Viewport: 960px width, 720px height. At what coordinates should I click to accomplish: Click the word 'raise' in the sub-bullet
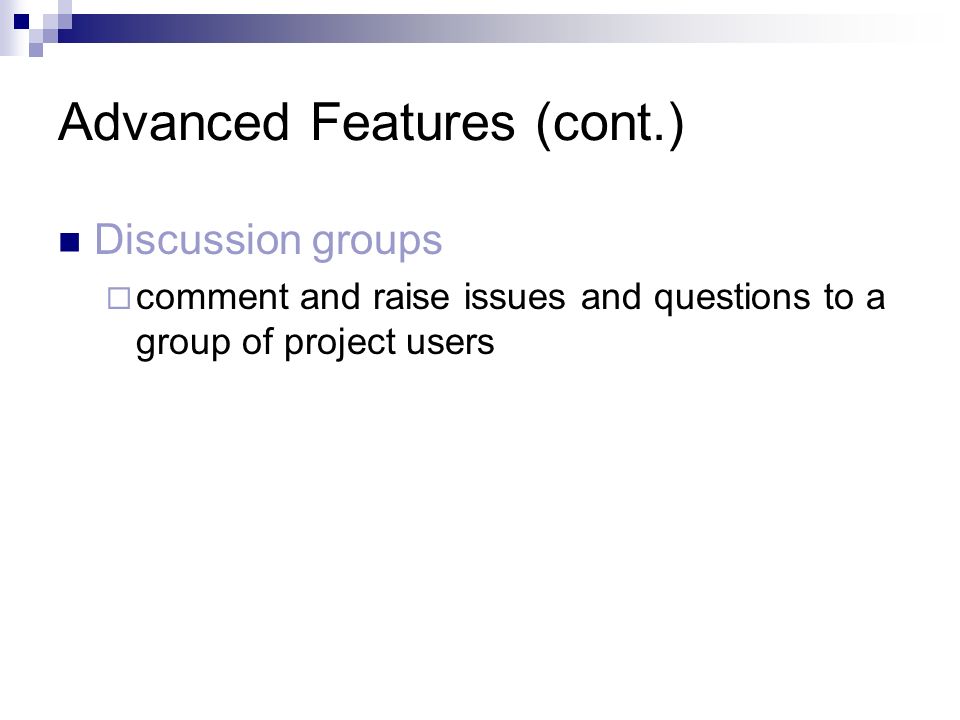411,297
